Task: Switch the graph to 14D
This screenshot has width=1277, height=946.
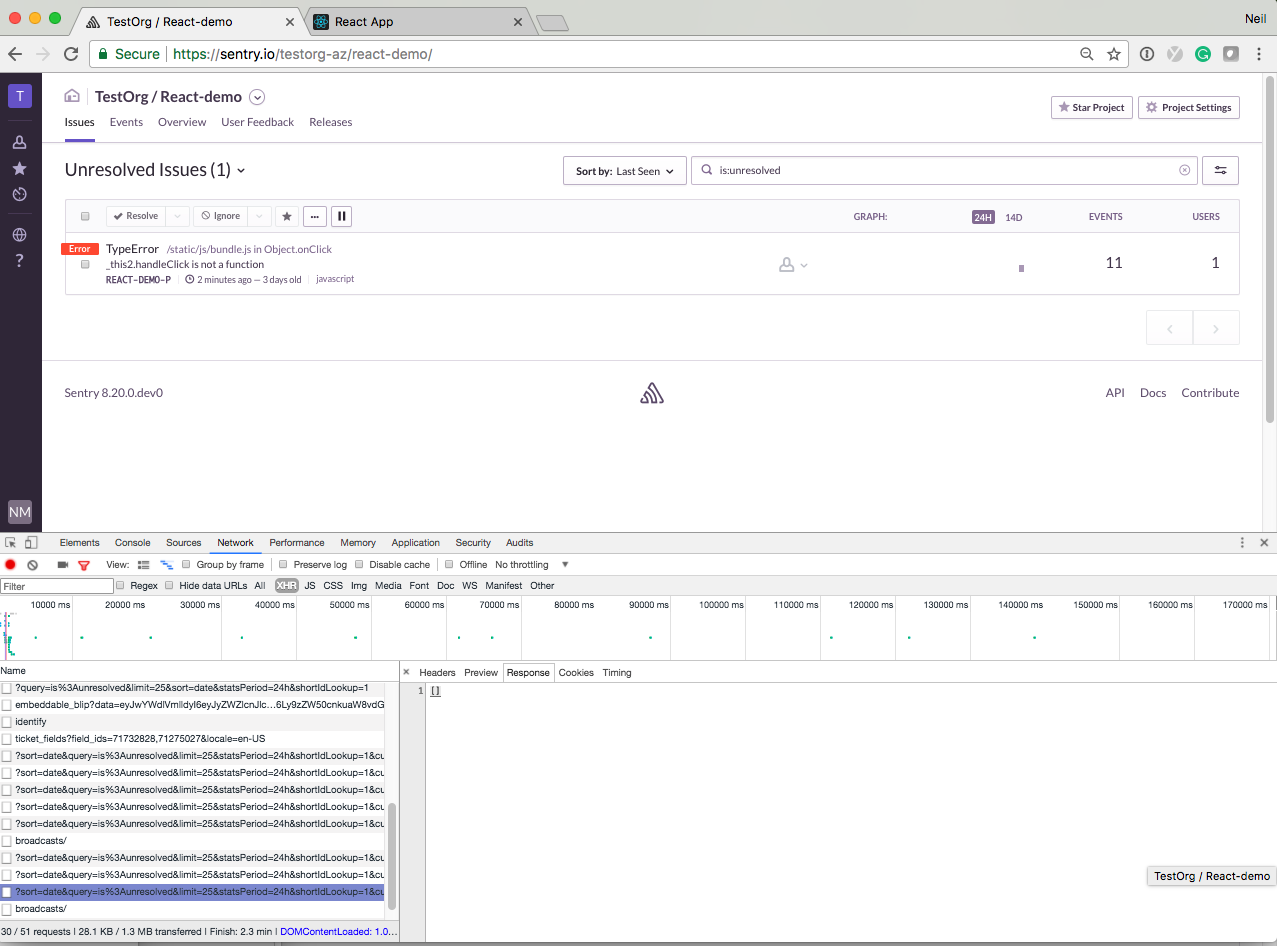Action: click(x=1014, y=217)
